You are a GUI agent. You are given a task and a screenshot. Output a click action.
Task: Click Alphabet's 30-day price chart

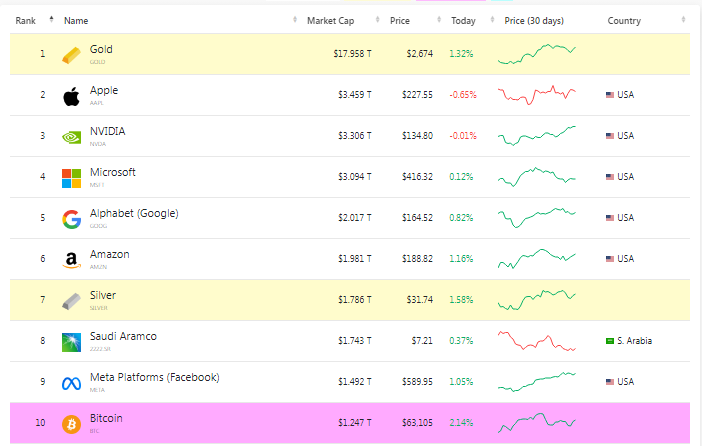[x=537, y=218]
